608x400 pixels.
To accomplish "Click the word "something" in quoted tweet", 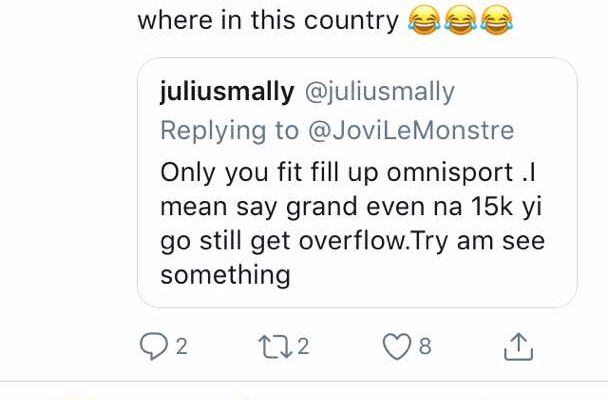I will [x=225, y=275].
